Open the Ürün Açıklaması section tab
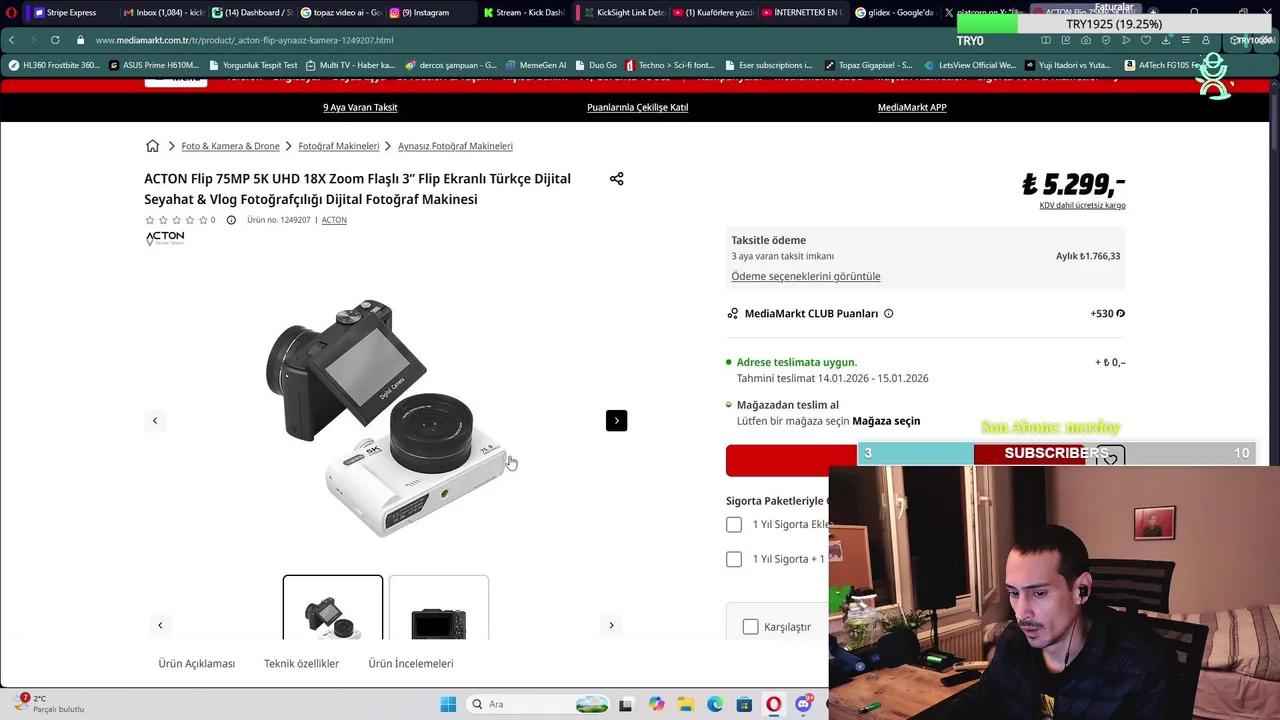Image resolution: width=1280 pixels, height=720 pixels. pyautogui.click(x=197, y=664)
